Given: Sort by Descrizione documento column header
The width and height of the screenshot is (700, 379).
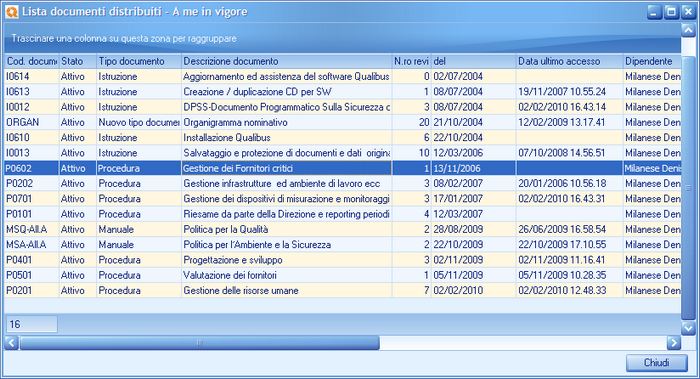Looking at the screenshot, I should coord(287,61).
